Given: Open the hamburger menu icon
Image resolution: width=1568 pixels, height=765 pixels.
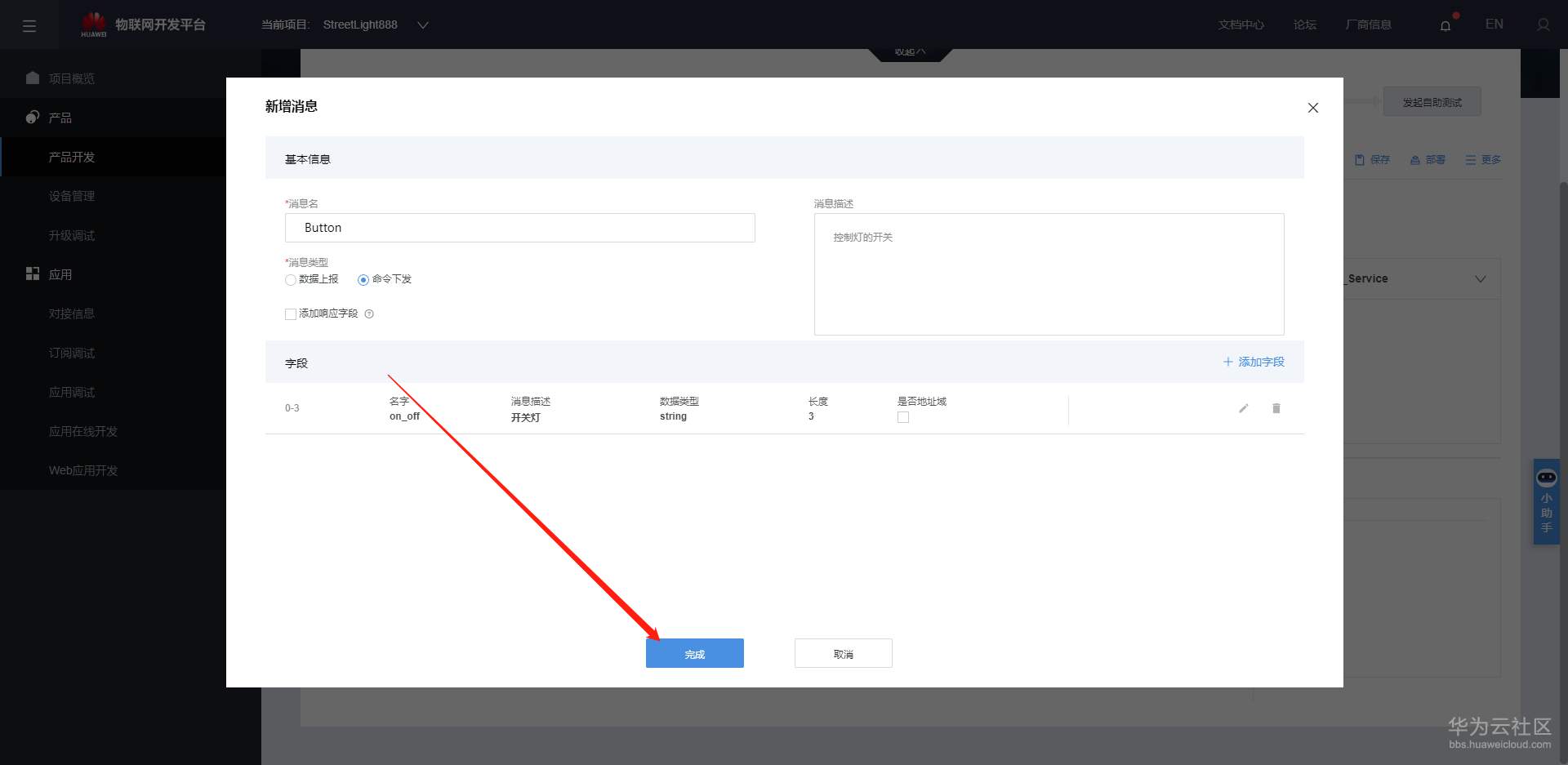Looking at the screenshot, I should [x=29, y=25].
